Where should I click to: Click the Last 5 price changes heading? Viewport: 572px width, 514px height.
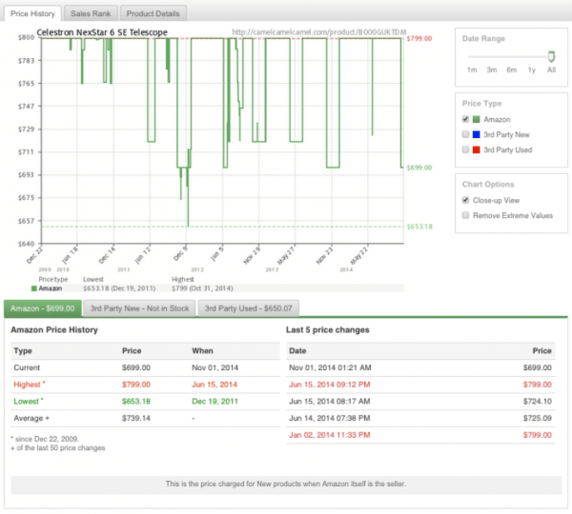[328, 330]
